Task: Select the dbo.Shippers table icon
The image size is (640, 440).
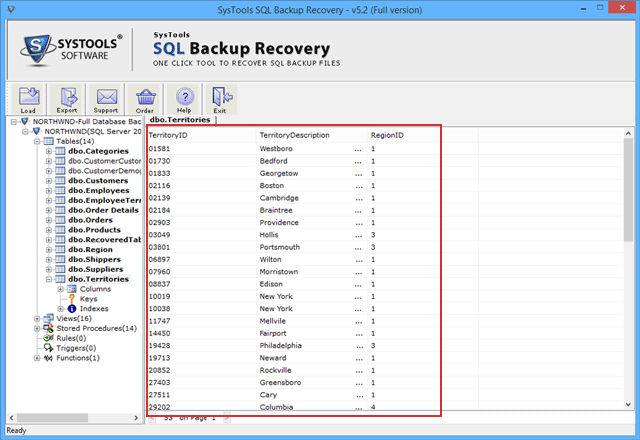Action: (x=60, y=259)
